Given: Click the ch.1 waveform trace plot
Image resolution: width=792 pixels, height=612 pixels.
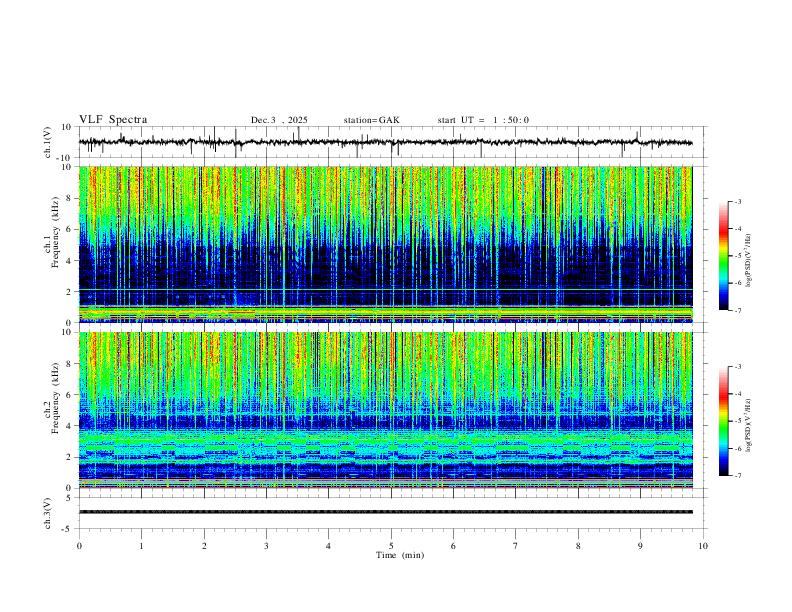Looking at the screenshot, I should [x=385, y=142].
